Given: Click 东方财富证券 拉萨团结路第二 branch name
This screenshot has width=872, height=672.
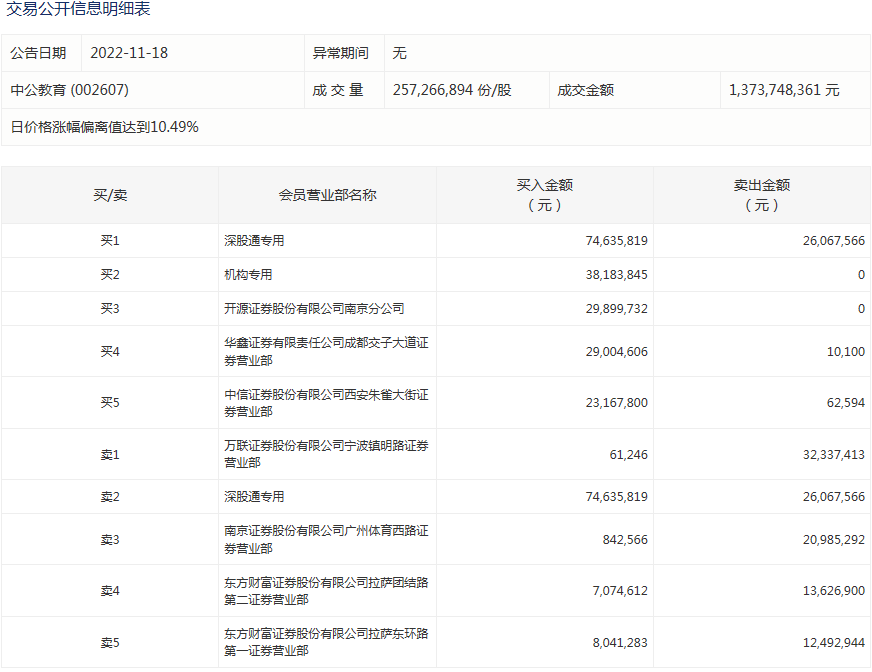Looking at the screenshot, I should (x=326, y=591).
